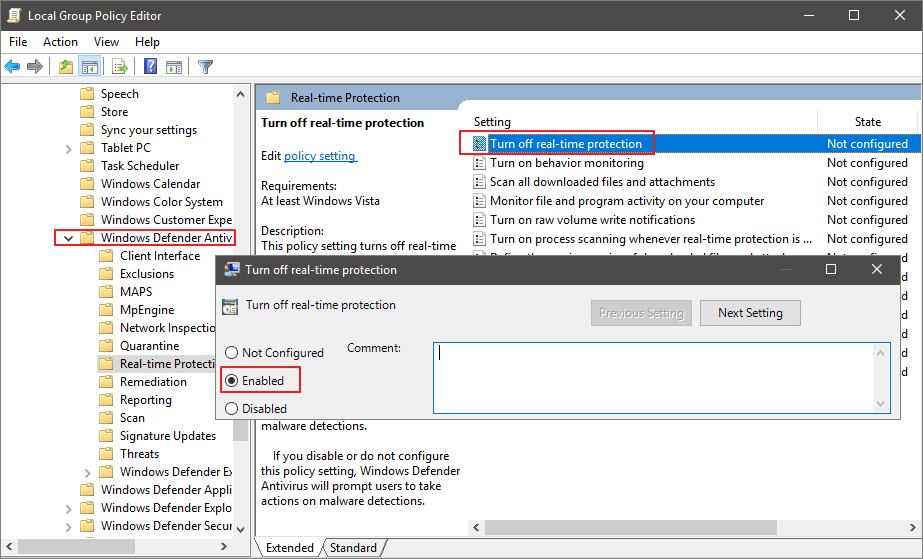
Task: Toggle Show/Hide Console Tree toolbar icon
Action: 90,67
